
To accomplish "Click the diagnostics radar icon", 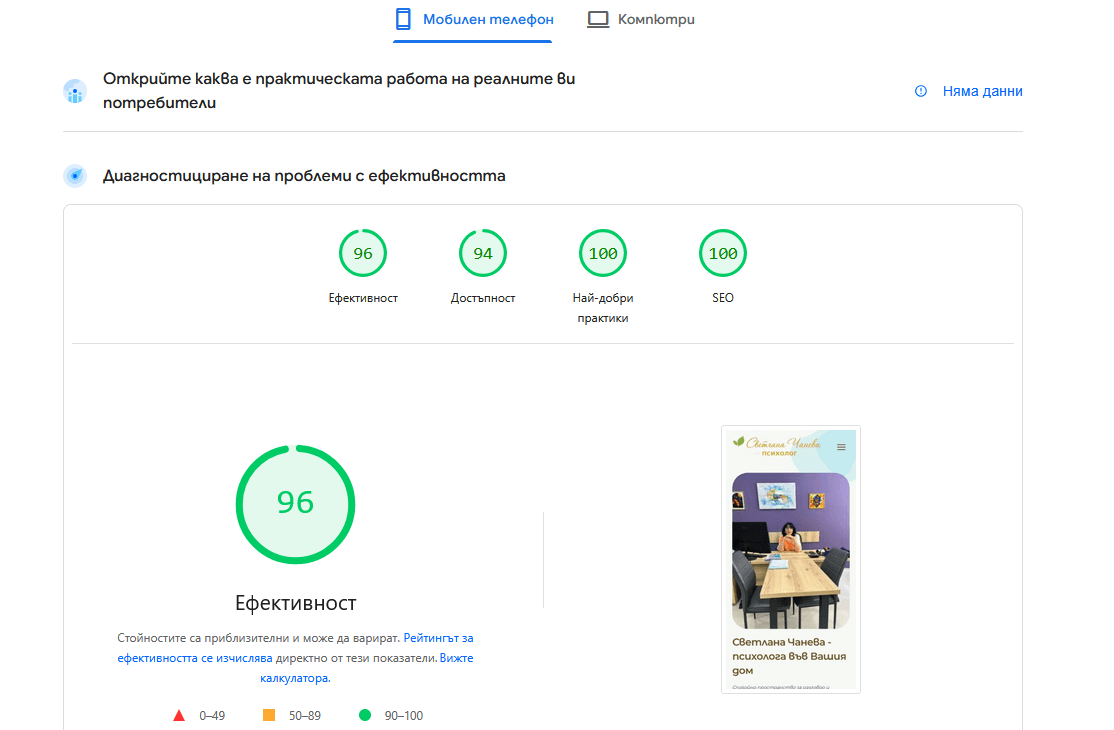I will (x=75, y=176).
